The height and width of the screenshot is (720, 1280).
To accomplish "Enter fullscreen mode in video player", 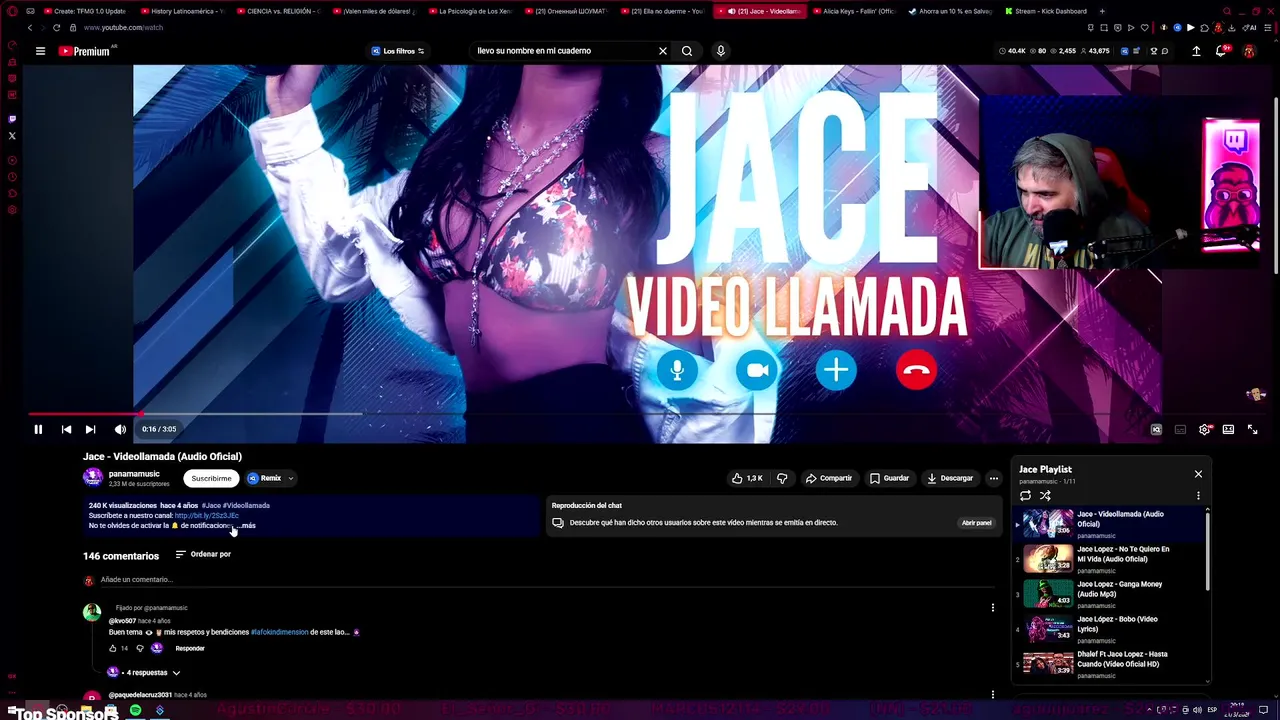I will coord(1252,429).
